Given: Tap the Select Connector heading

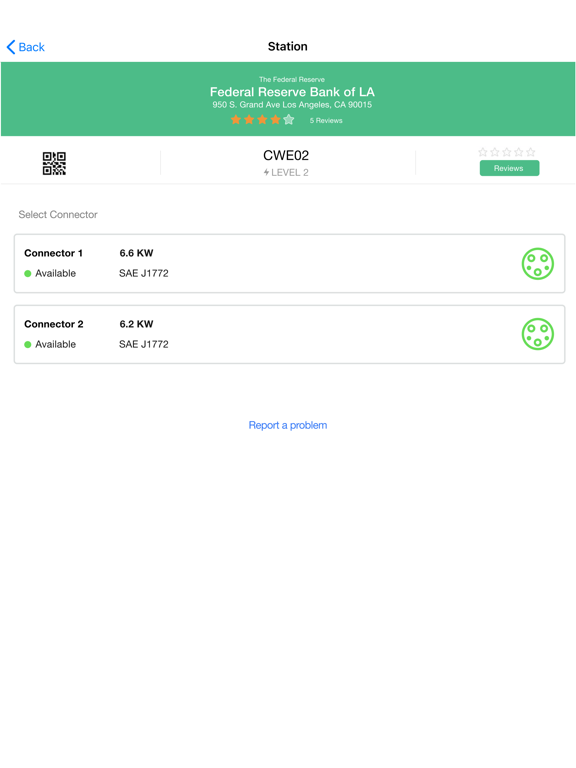Looking at the screenshot, I should coord(58,215).
